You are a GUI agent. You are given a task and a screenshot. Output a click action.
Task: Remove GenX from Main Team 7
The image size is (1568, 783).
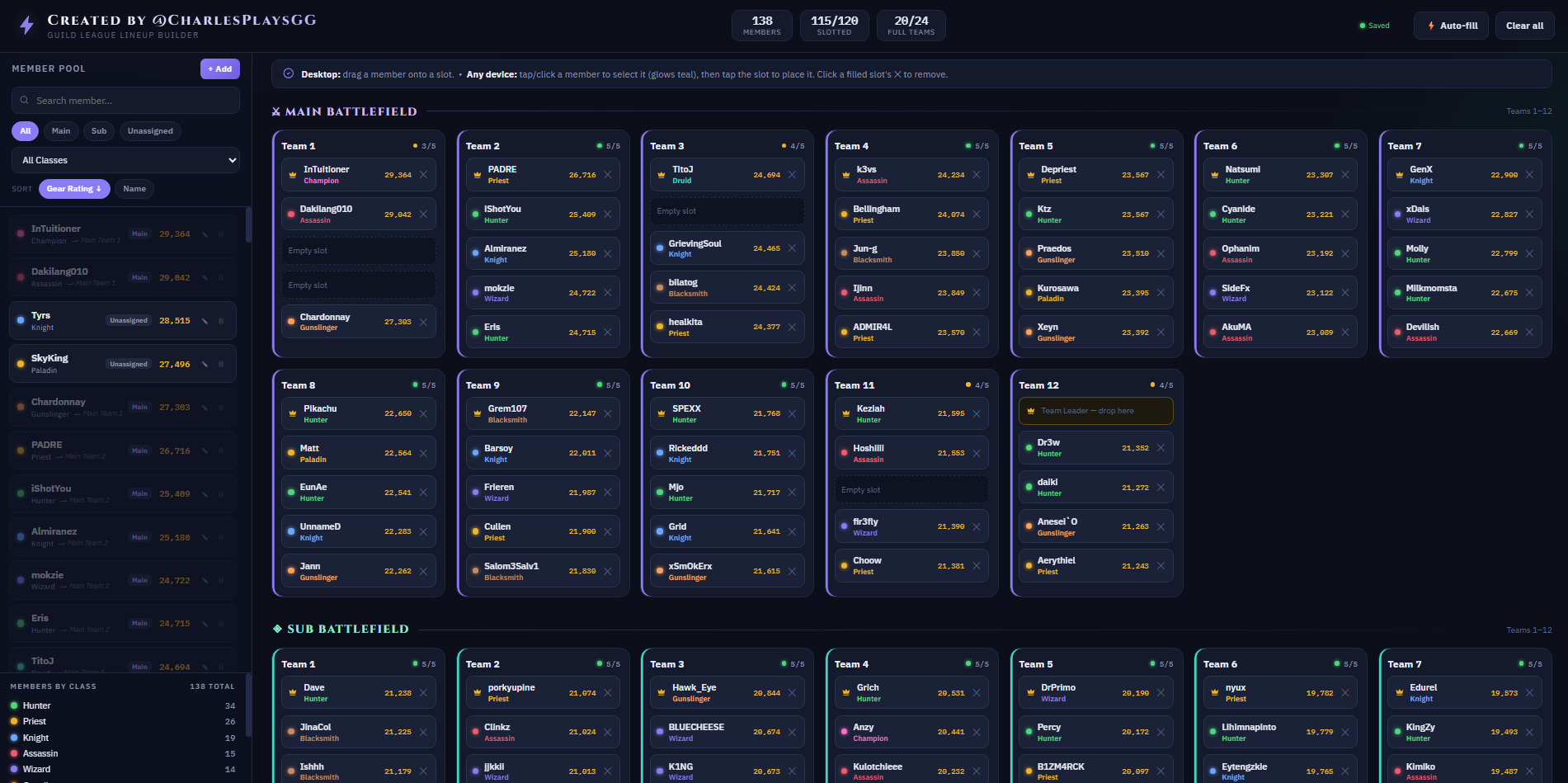(x=1530, y=175)
